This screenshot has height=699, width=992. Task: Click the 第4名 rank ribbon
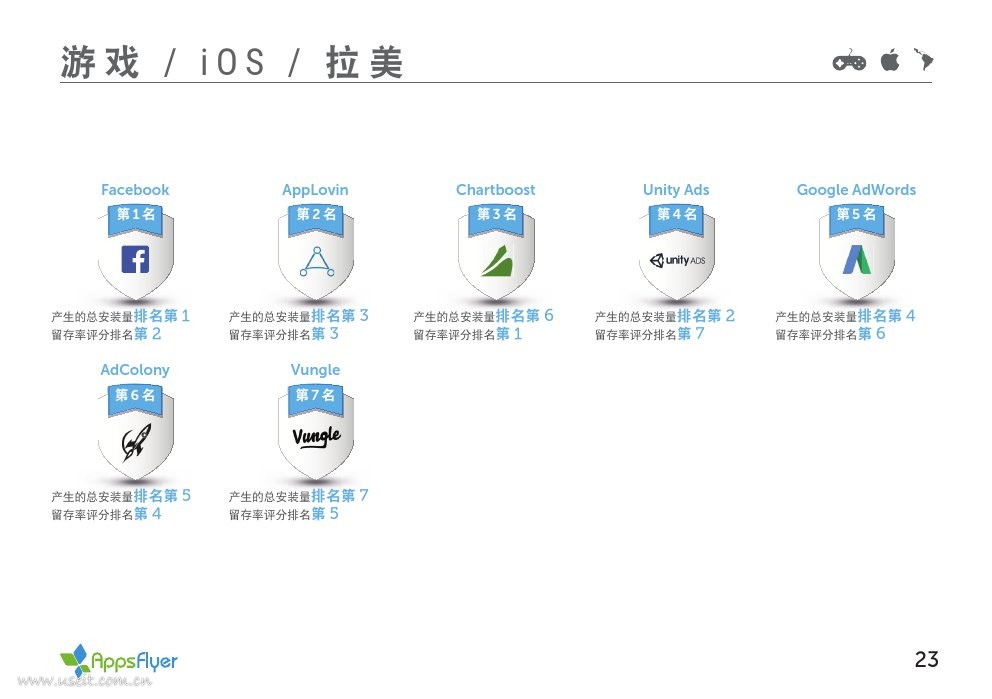tap(676, 219)
